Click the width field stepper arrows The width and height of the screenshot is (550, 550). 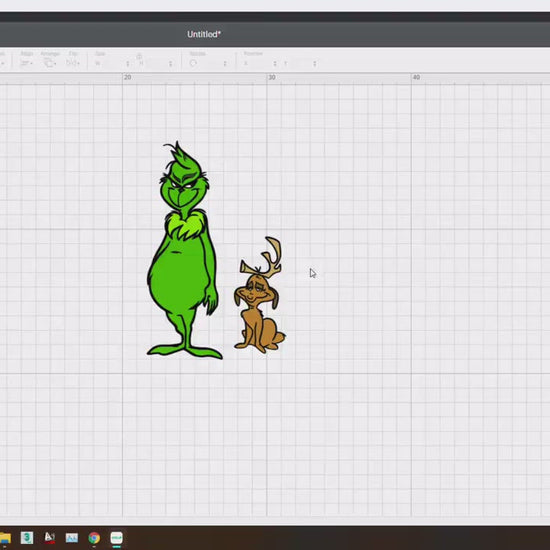(128, 63)
